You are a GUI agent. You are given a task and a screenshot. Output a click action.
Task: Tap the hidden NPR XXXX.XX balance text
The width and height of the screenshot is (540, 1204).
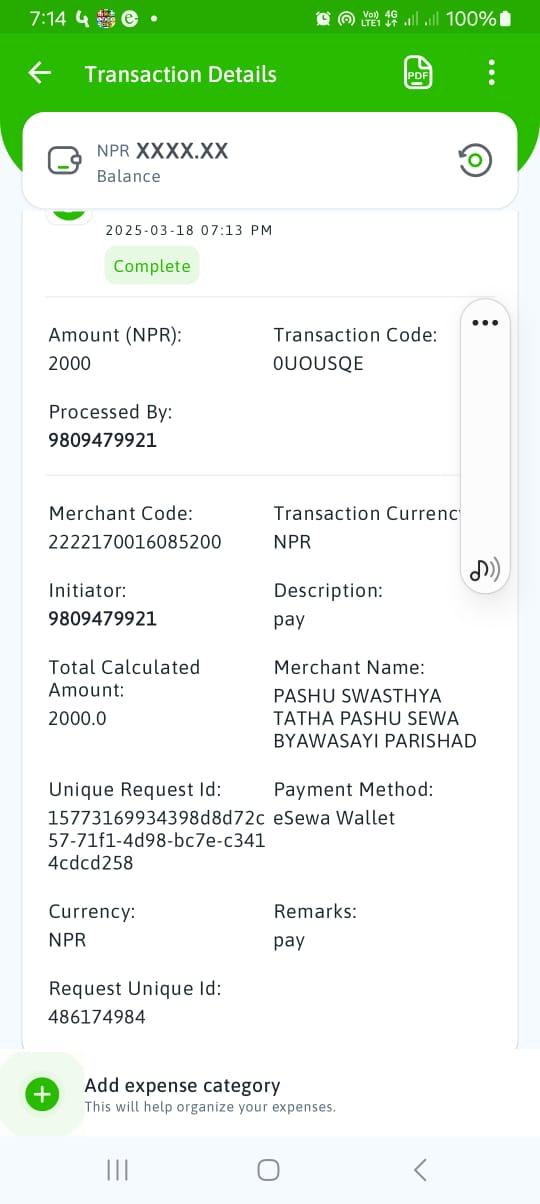pyautogui.click(x=163, y=152)
